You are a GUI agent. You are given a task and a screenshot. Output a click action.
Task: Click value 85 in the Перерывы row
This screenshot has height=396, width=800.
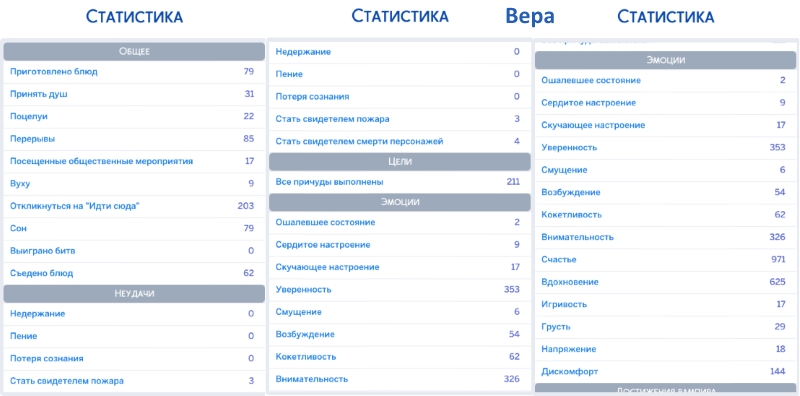[x=248, y=139]
